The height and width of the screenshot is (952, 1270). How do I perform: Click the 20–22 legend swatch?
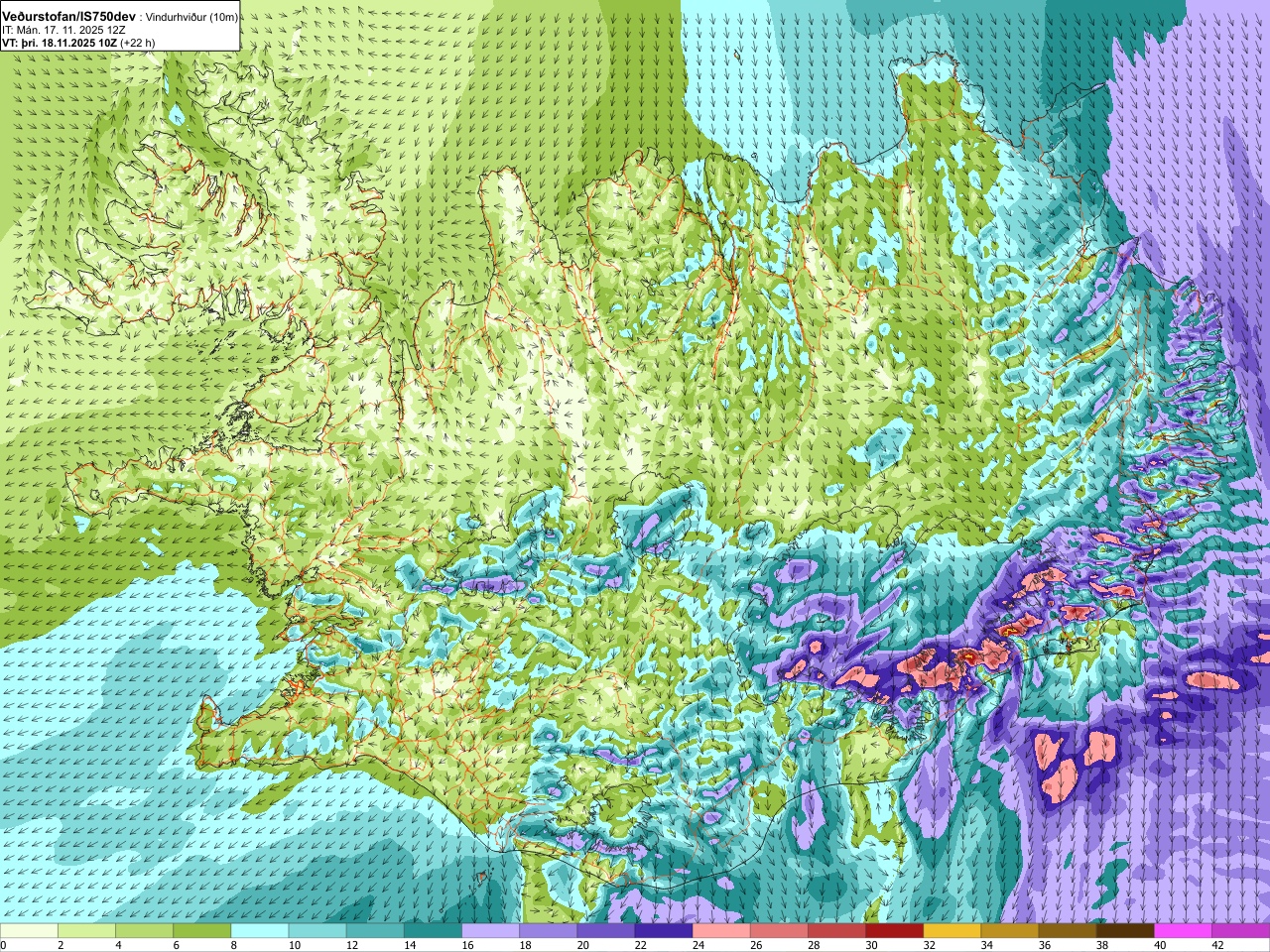605,931
